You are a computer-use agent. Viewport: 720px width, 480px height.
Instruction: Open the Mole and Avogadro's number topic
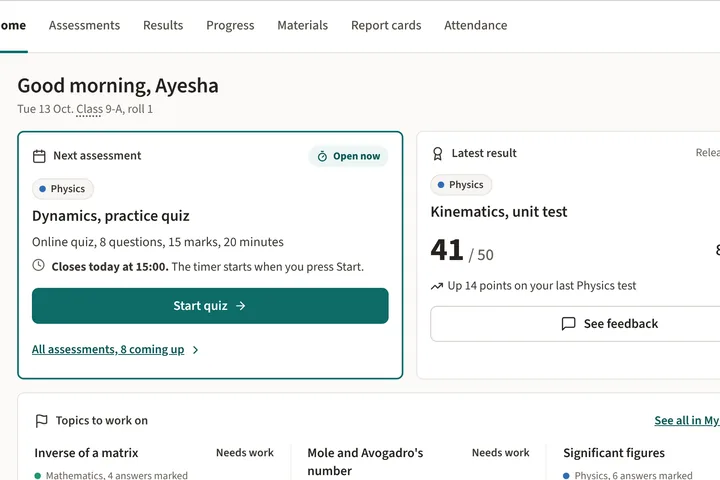click(366, 462)
